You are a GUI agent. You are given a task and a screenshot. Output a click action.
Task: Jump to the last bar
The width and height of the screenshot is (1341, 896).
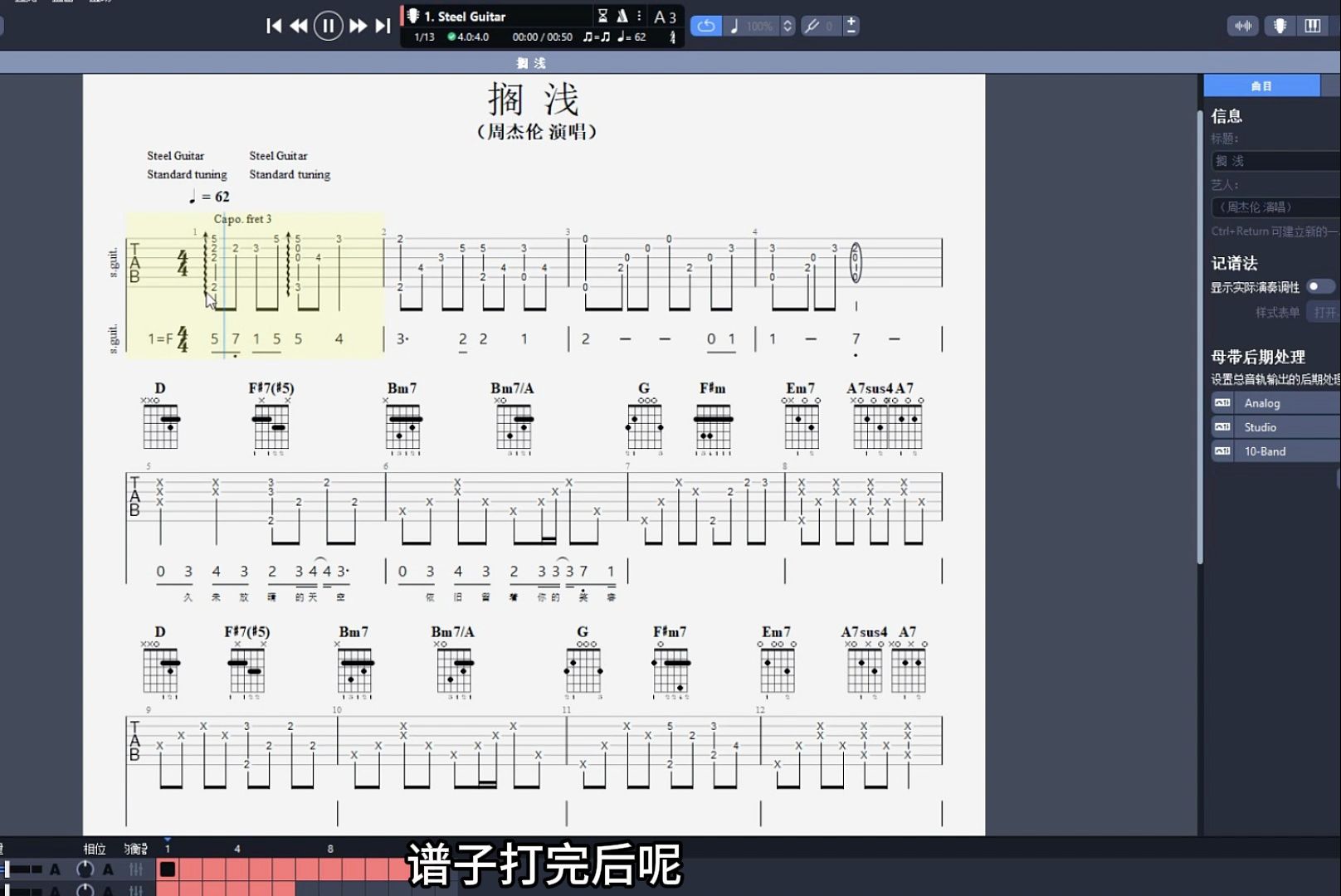pyautogui.click(x=383, y=26)
